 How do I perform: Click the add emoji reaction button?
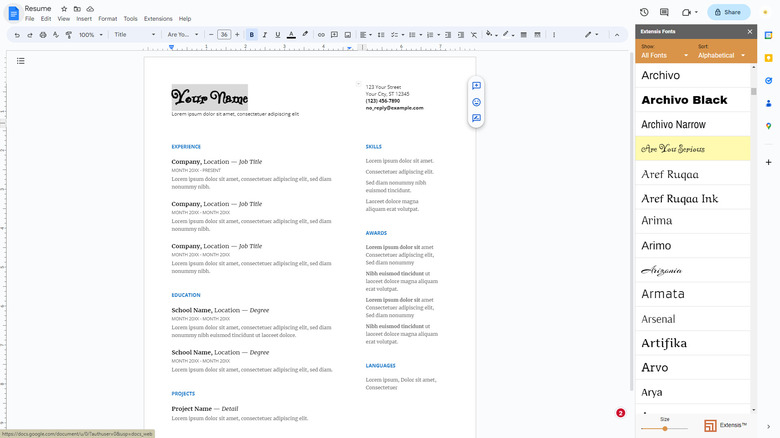click(x=477, y=102)
